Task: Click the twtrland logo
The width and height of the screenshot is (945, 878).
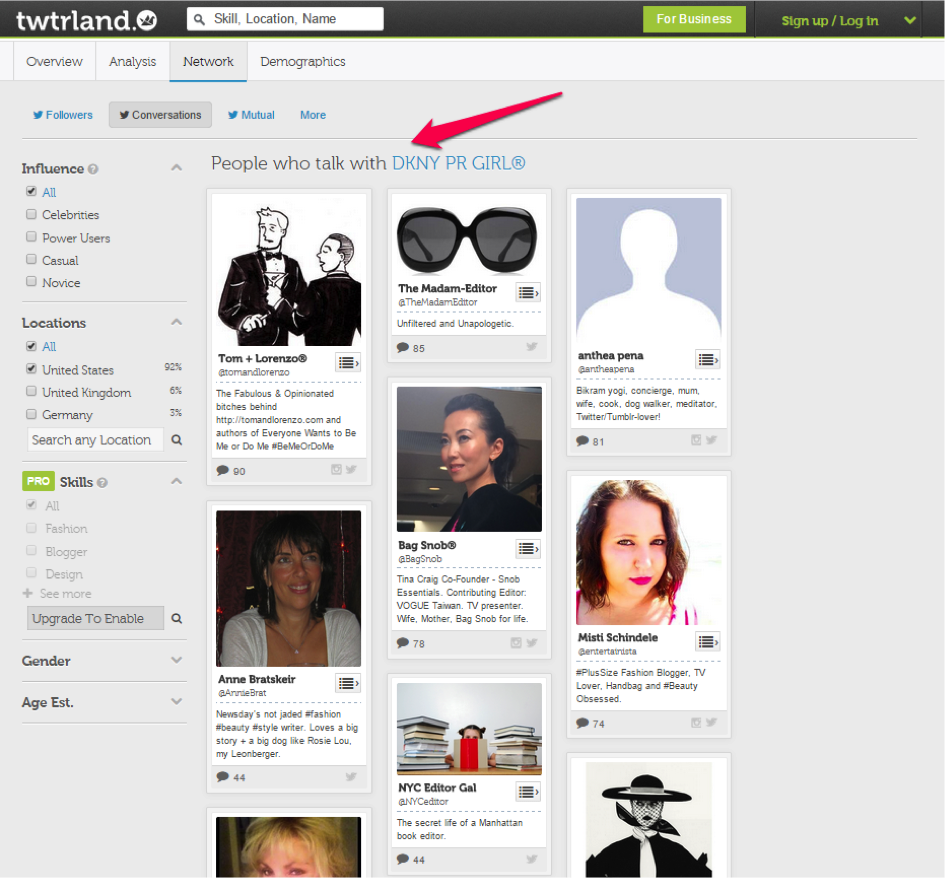Action: tap(86, 20)
